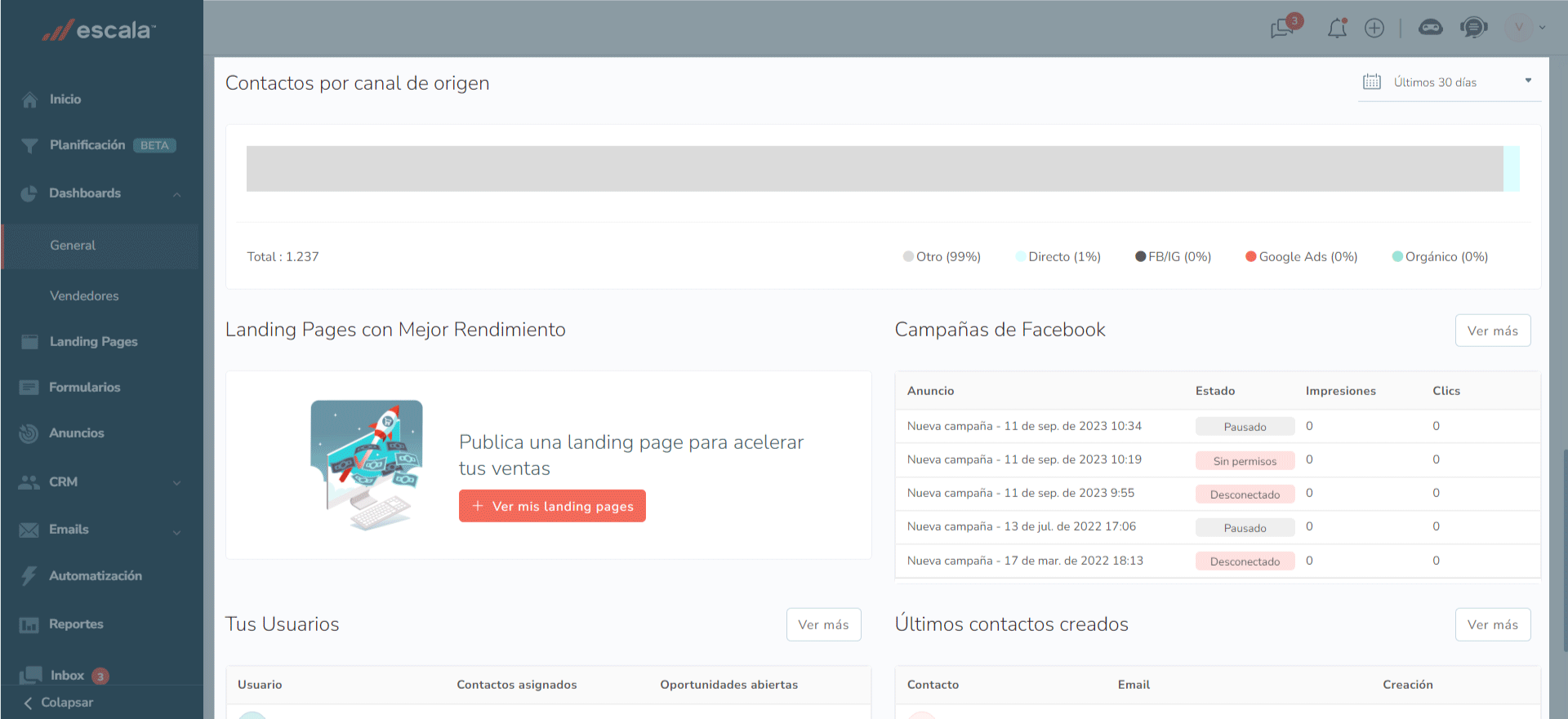This screenshot has height=719, width=1568.
Task: Click the user avatar V
Action: [x=1518, y=28]
